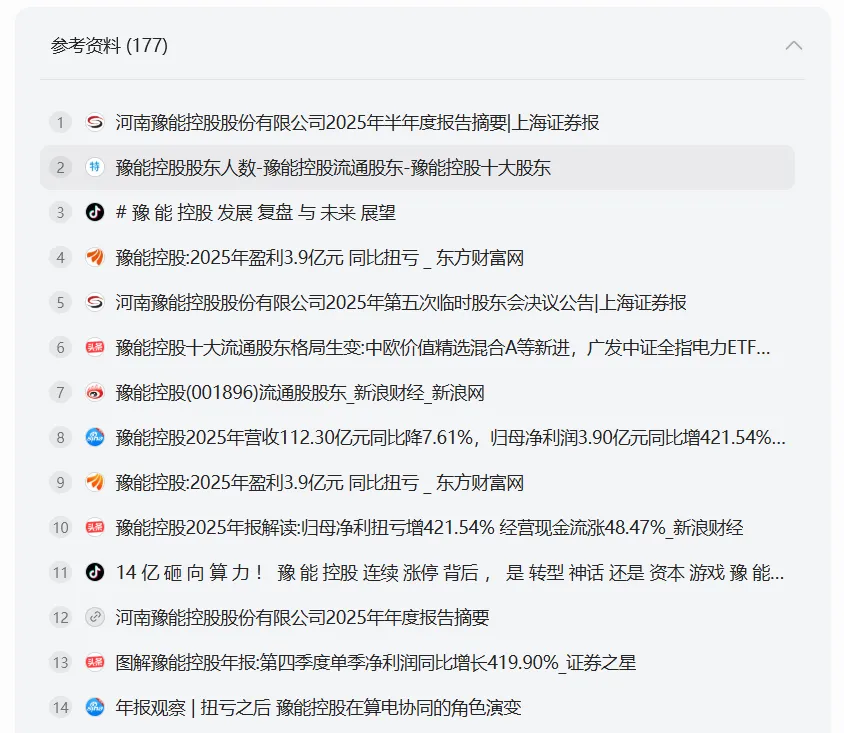Viewport: 844px width, 733px height.
Task: Click the number badge 3
Action: tap(60, 213)
